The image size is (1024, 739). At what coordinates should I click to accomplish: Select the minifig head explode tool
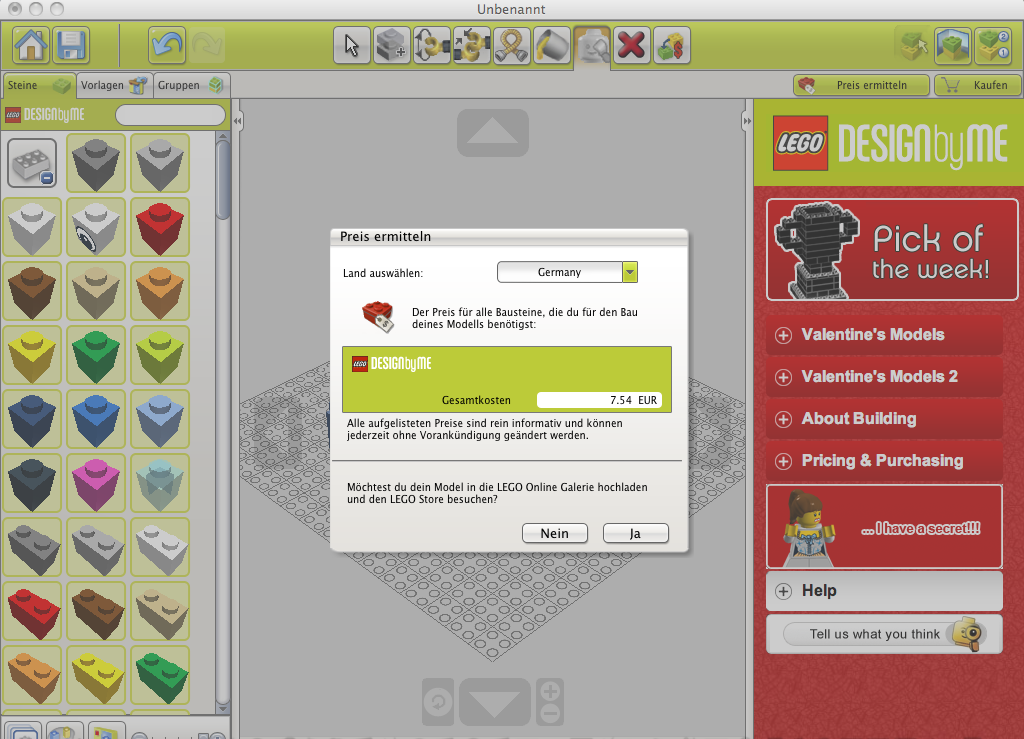(592, 45)
